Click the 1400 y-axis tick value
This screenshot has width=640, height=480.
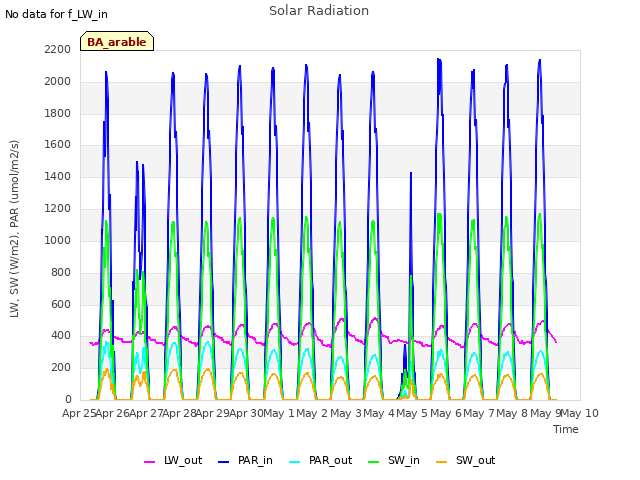click(x=58, y=176)
